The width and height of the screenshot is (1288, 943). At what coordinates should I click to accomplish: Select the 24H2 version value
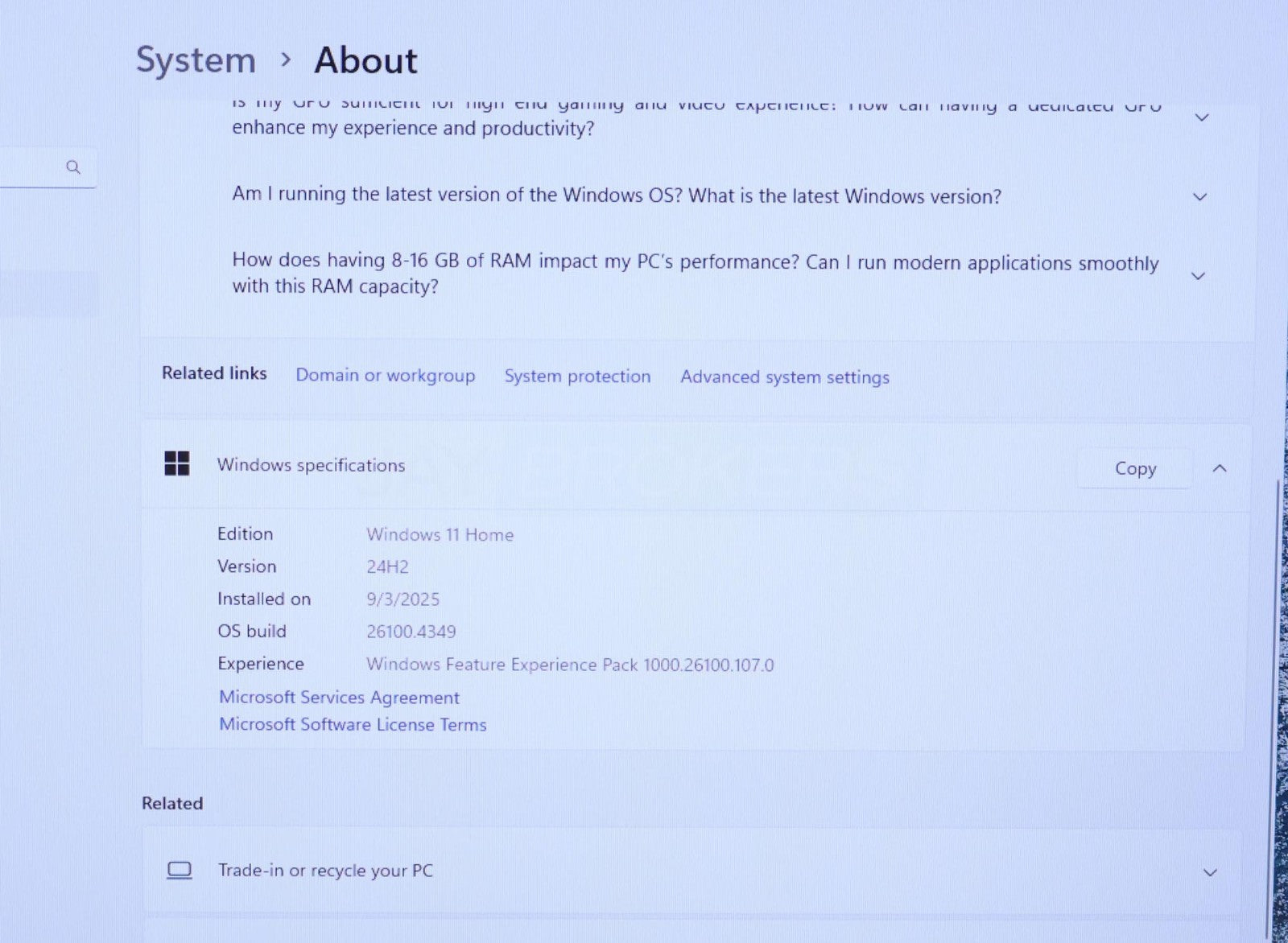387,567
